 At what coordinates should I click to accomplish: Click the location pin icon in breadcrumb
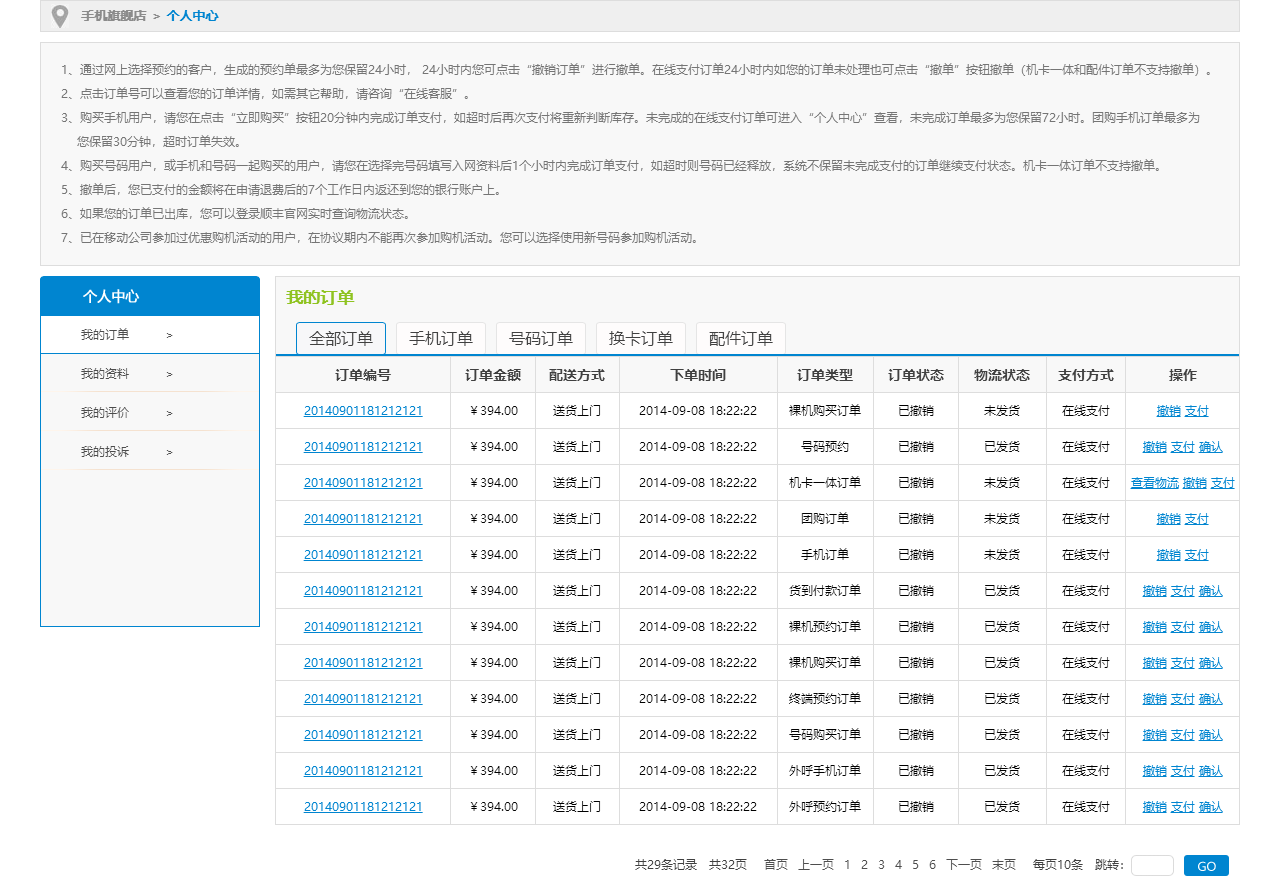[60, 16]
